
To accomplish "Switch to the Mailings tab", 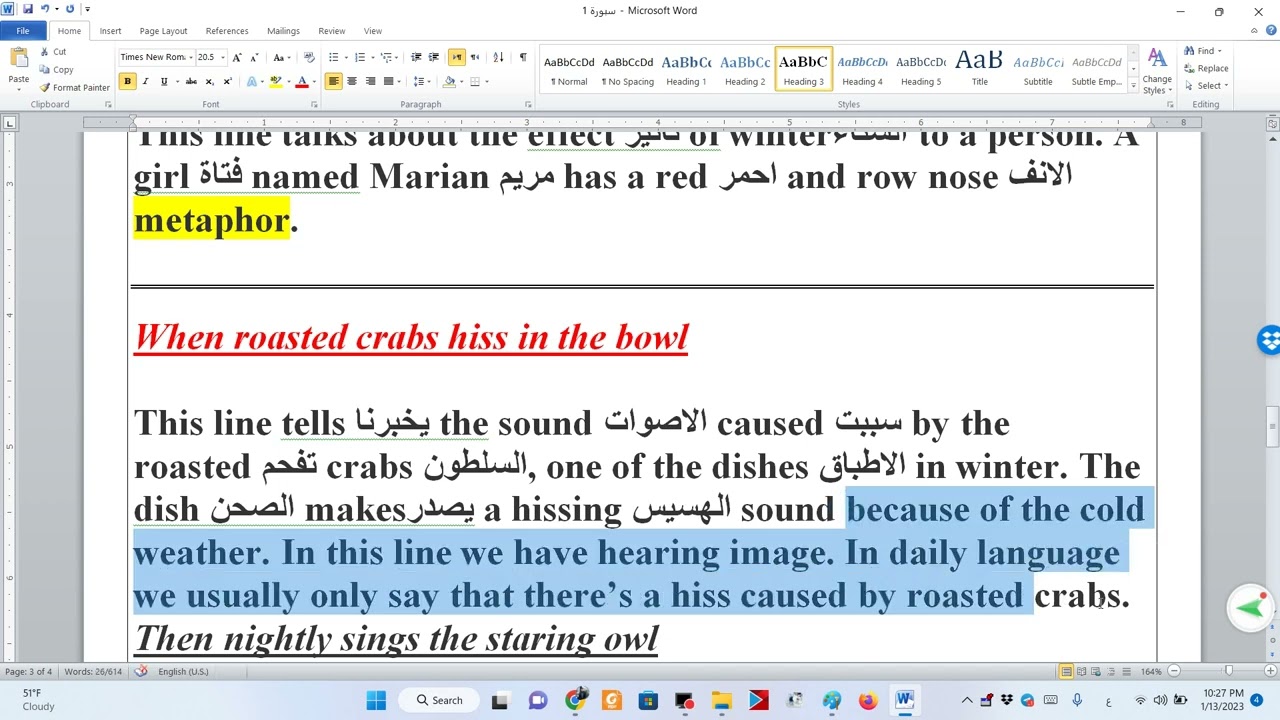I will click(x=283, y=31).
